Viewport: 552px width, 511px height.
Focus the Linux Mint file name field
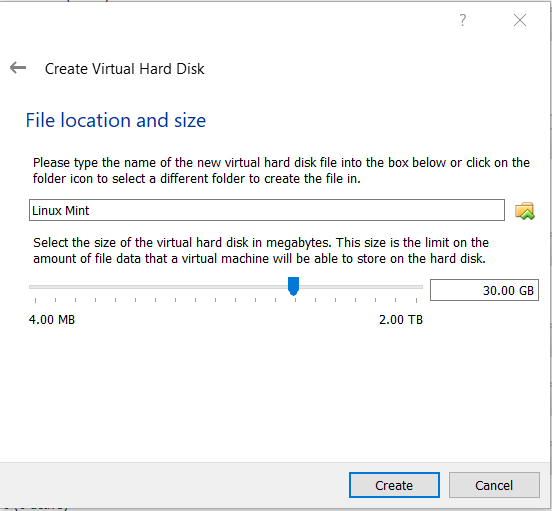point(267,210)
